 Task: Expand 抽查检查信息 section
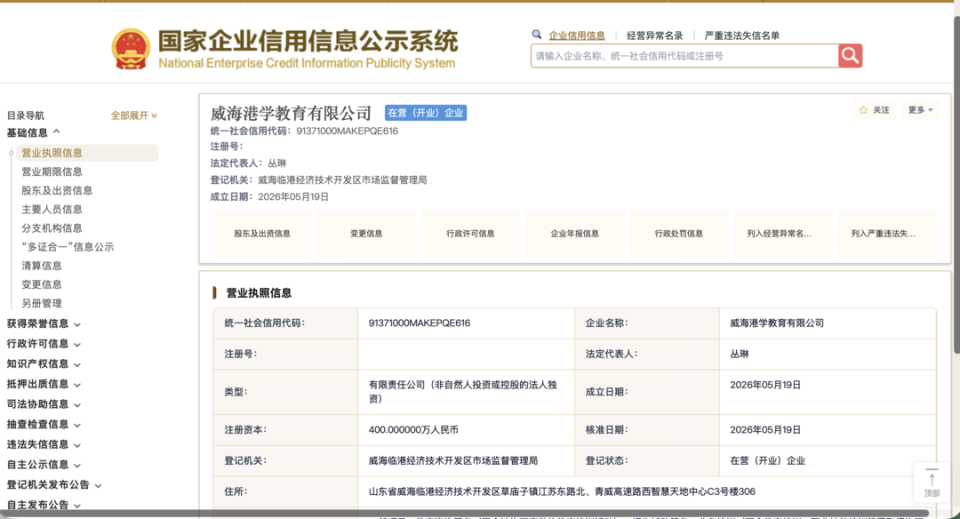(x=43, y=425)
